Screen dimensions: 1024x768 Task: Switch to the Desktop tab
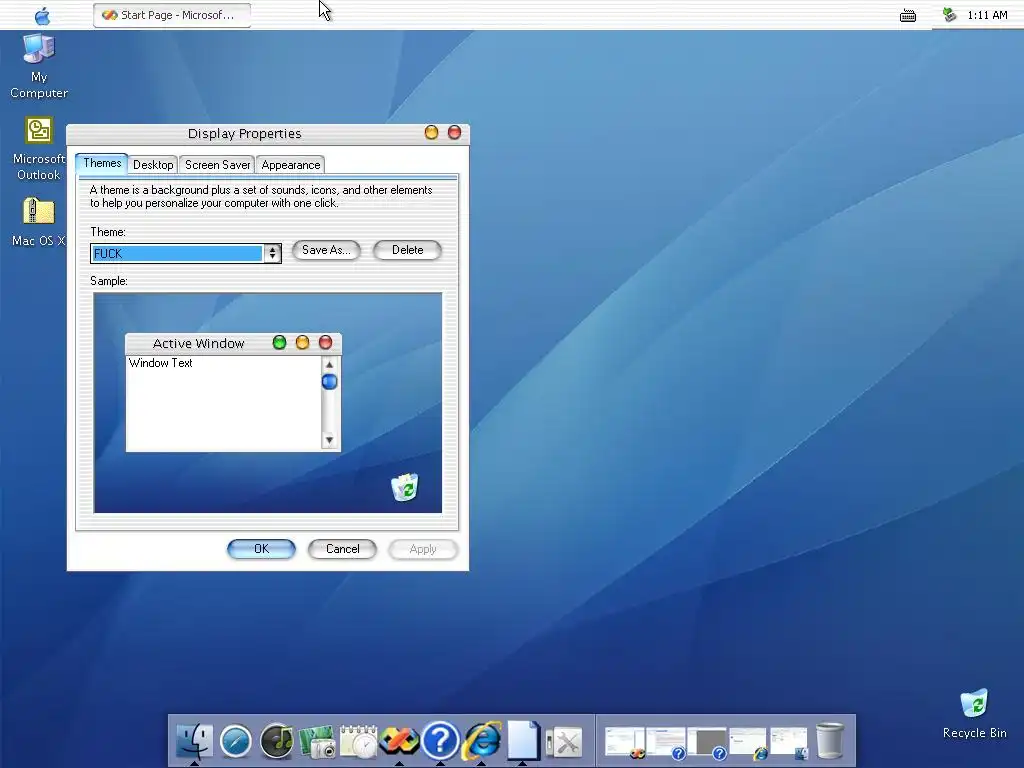coord(153,165)
